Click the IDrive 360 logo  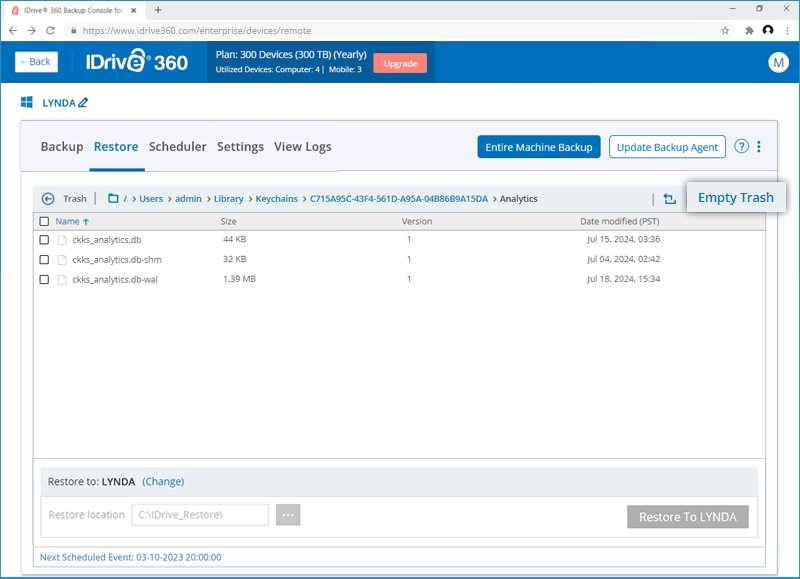click(x=136, y=62)
